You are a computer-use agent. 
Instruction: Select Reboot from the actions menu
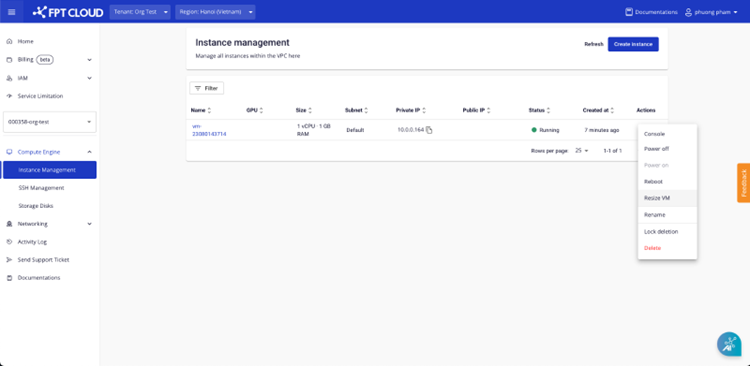pos(667,182)
